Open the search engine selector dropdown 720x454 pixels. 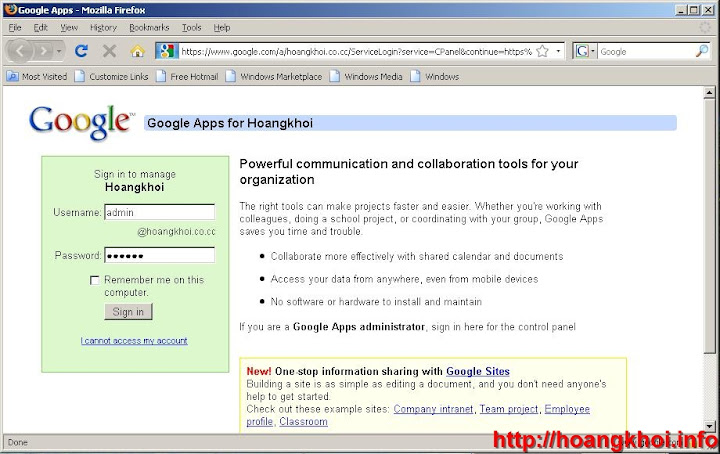point(585,51)
